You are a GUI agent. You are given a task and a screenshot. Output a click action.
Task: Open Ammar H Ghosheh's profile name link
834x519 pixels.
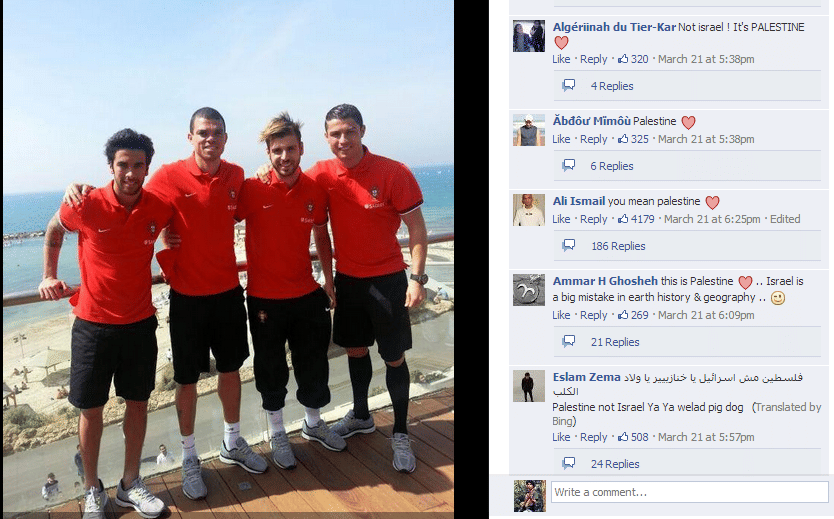(605, 281)
